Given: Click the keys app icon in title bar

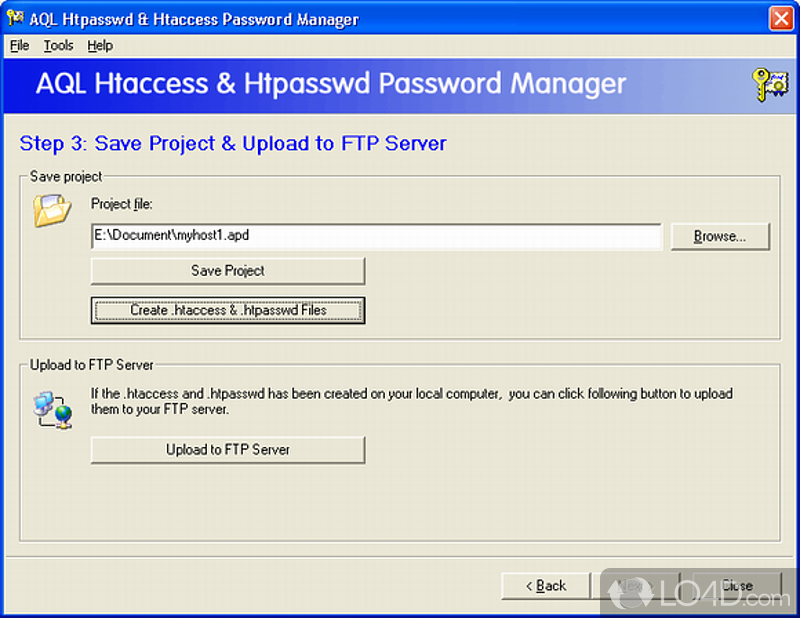Looking at the screenshot, I should point(15,18).
